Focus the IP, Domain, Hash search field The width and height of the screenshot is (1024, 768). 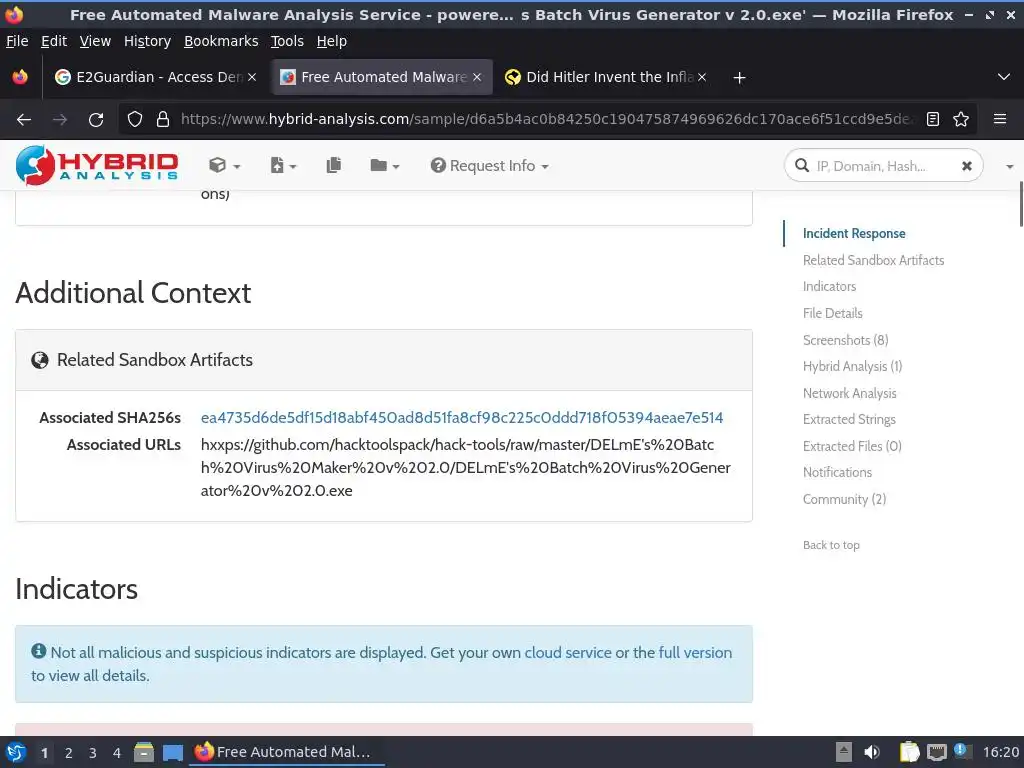coord(883,166)
